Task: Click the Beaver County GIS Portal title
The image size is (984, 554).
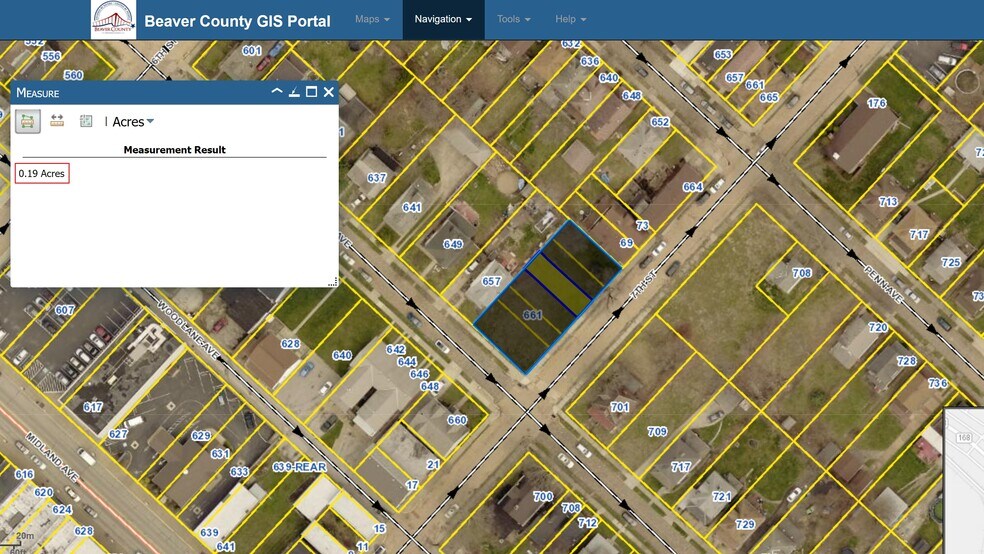Action: pos(237,21)
